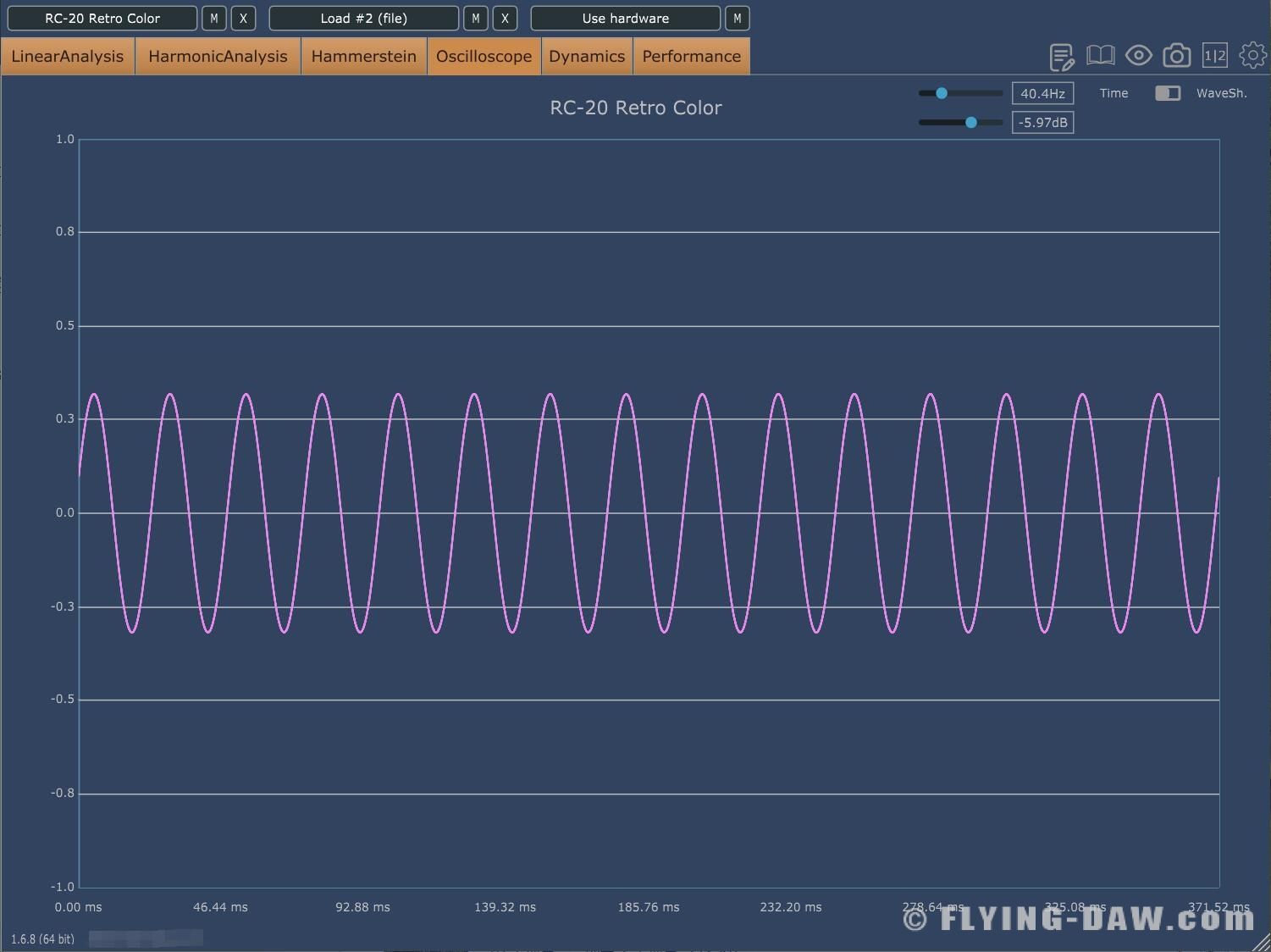Mute RC-20 Retro Color with M button

pos(214,18)
